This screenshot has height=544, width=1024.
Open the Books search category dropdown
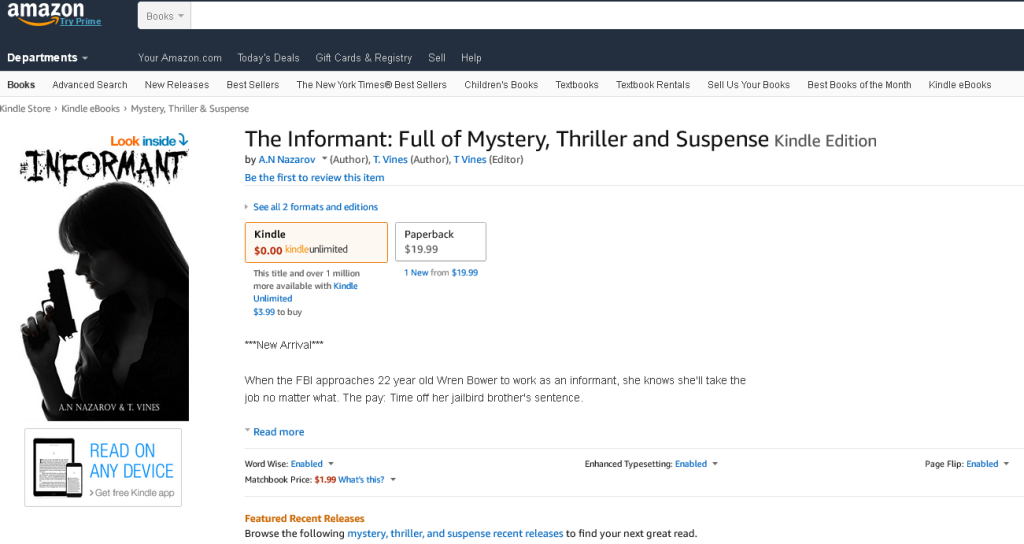click(165, 16)
